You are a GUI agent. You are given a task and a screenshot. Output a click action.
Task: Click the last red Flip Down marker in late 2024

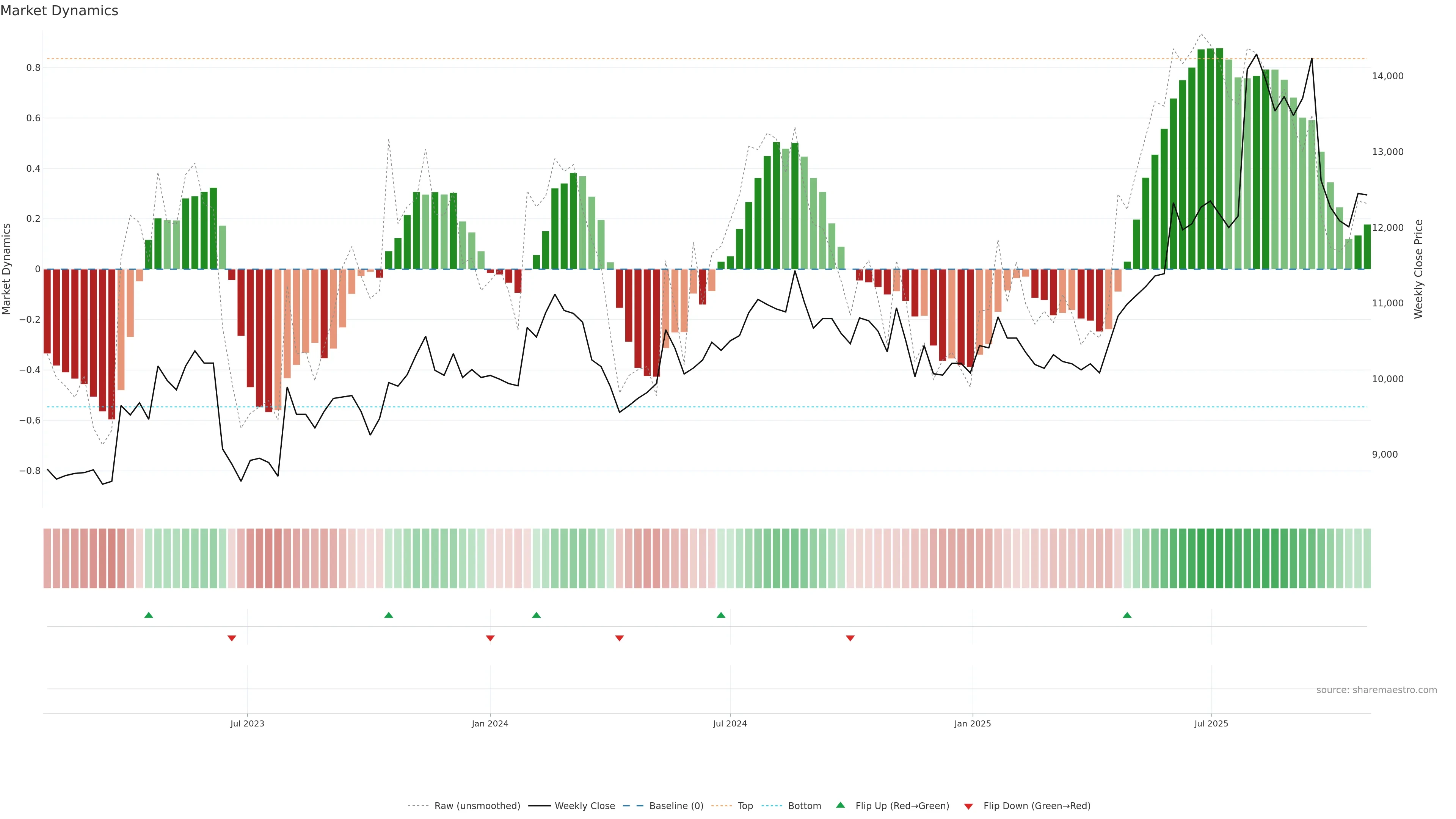(x=850, y=638)
